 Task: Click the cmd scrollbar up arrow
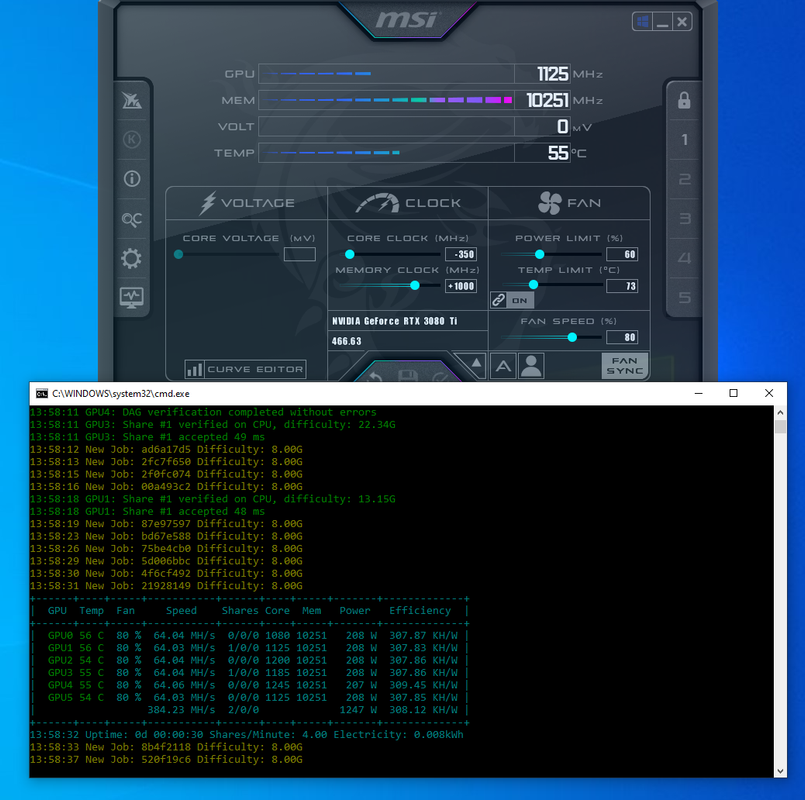point(780,412)
